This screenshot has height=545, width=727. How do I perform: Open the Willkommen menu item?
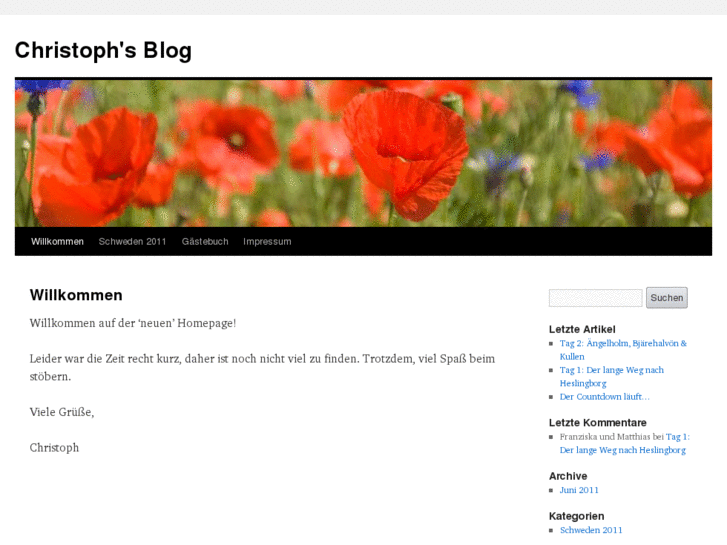[57, 242]
